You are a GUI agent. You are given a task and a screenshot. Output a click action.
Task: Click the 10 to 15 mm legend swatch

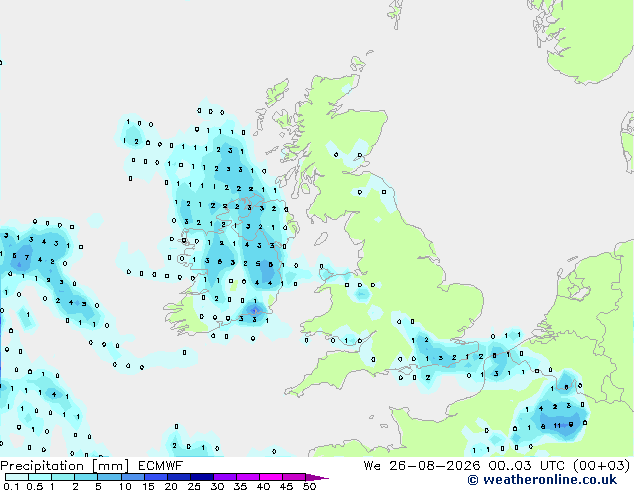point(132,477)
